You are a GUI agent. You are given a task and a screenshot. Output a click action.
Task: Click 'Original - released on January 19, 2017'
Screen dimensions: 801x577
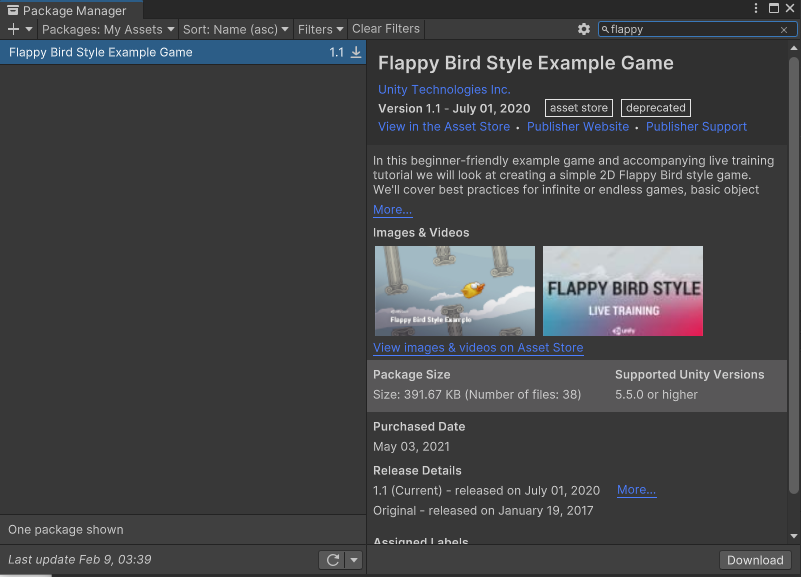(483, 511)
